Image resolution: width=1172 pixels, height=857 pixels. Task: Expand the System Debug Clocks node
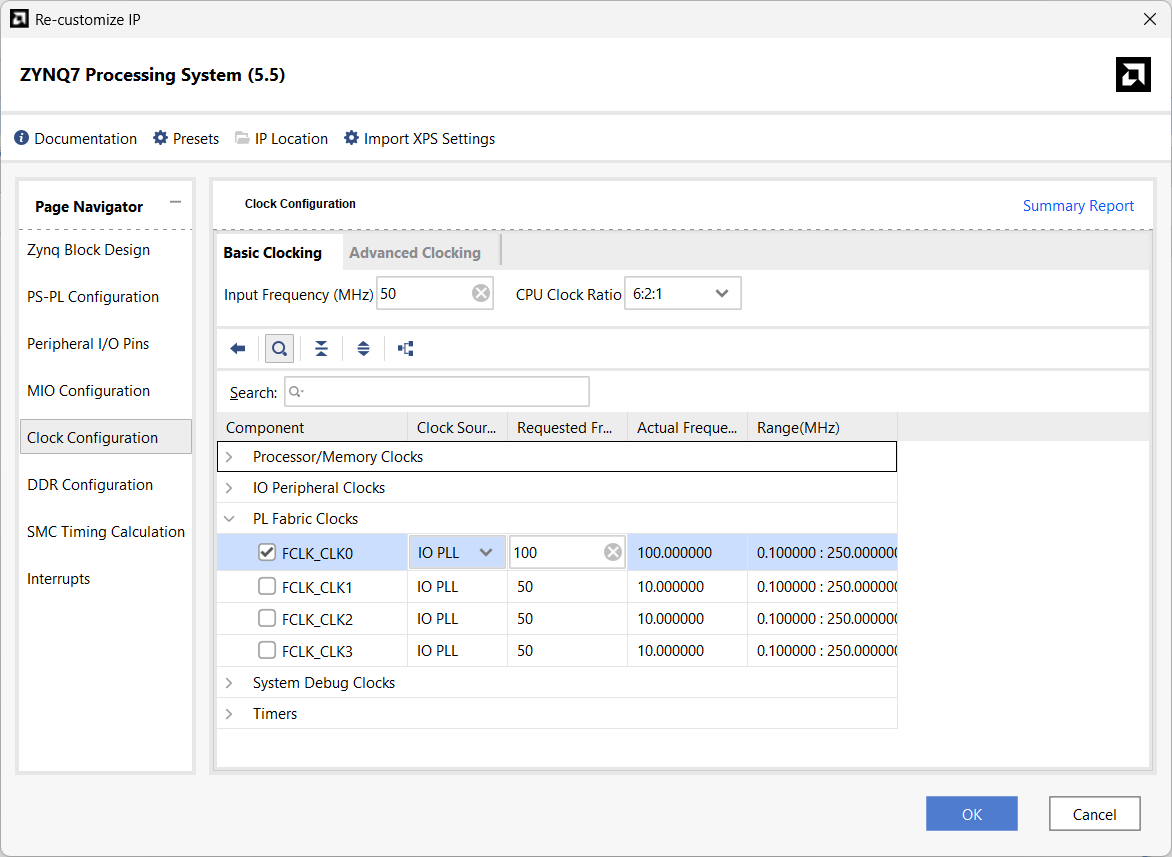point(229,683)
